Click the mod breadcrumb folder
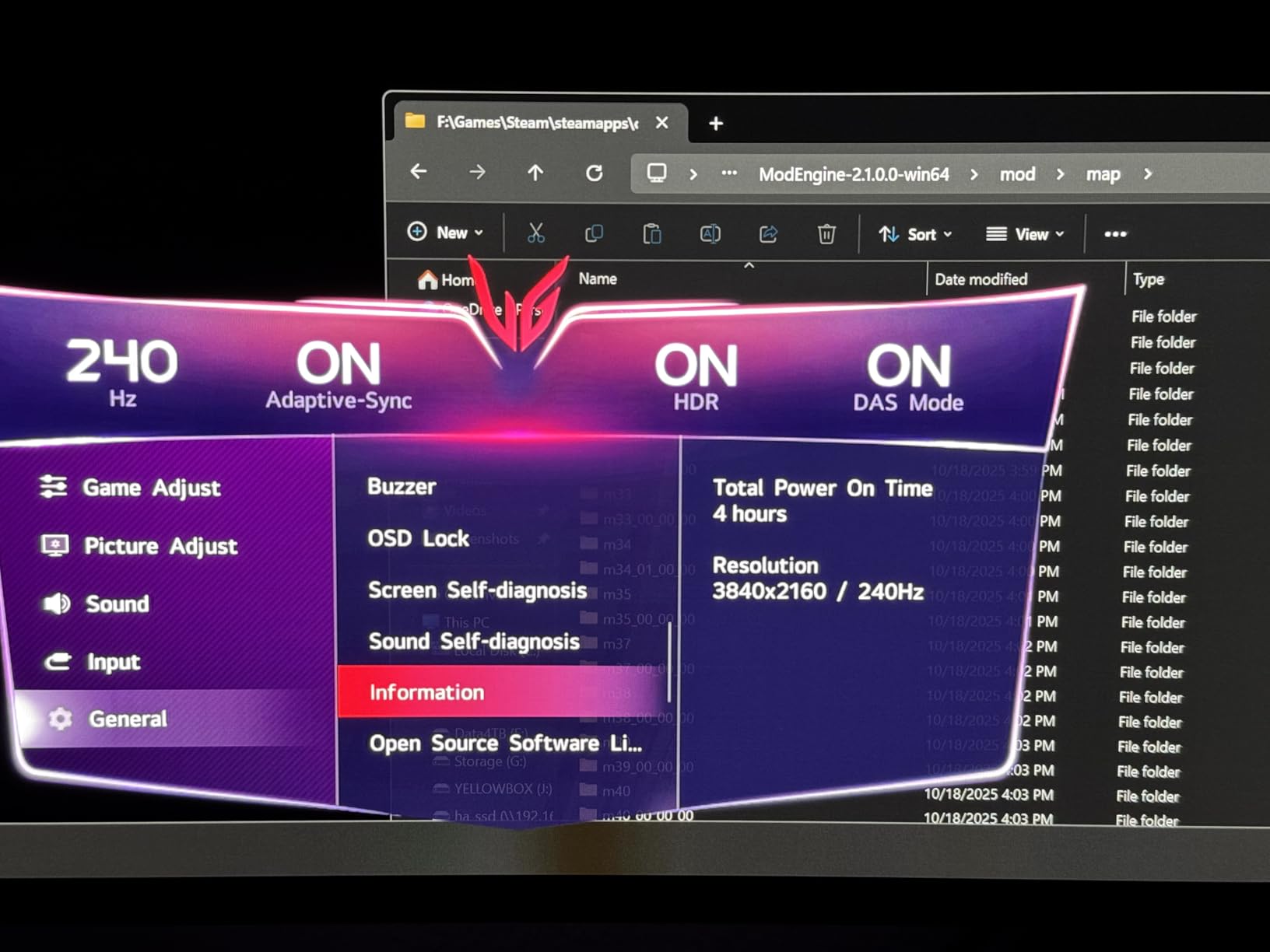This screenshot has width=1270, height=952. pyautogui.click(x=1017, y=174)
